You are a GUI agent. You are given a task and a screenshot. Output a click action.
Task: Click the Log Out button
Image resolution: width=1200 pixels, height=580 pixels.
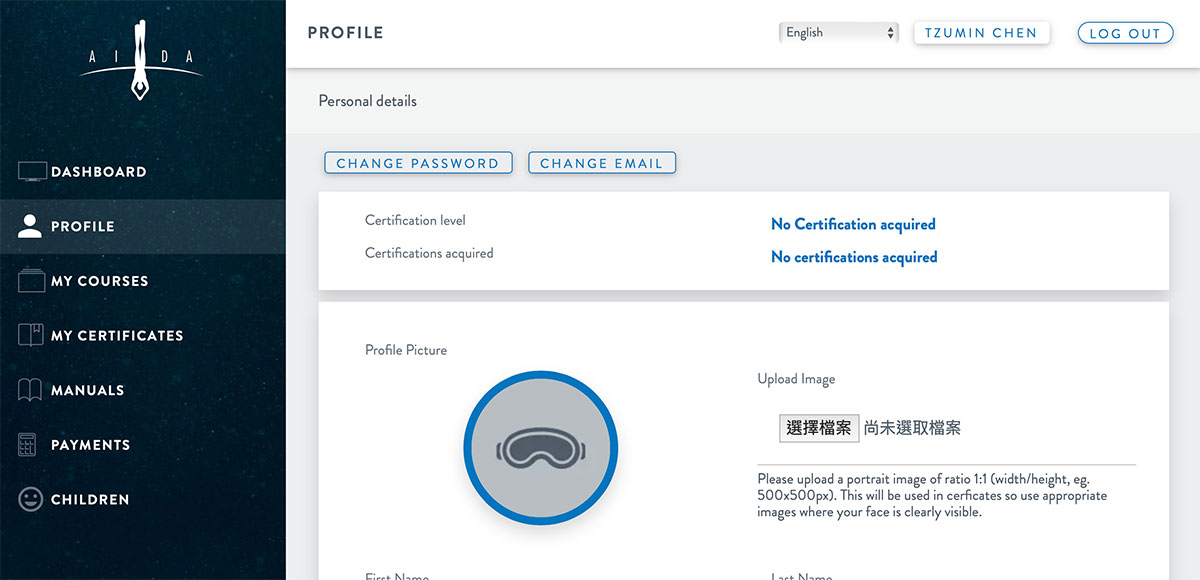[1125, 33]
